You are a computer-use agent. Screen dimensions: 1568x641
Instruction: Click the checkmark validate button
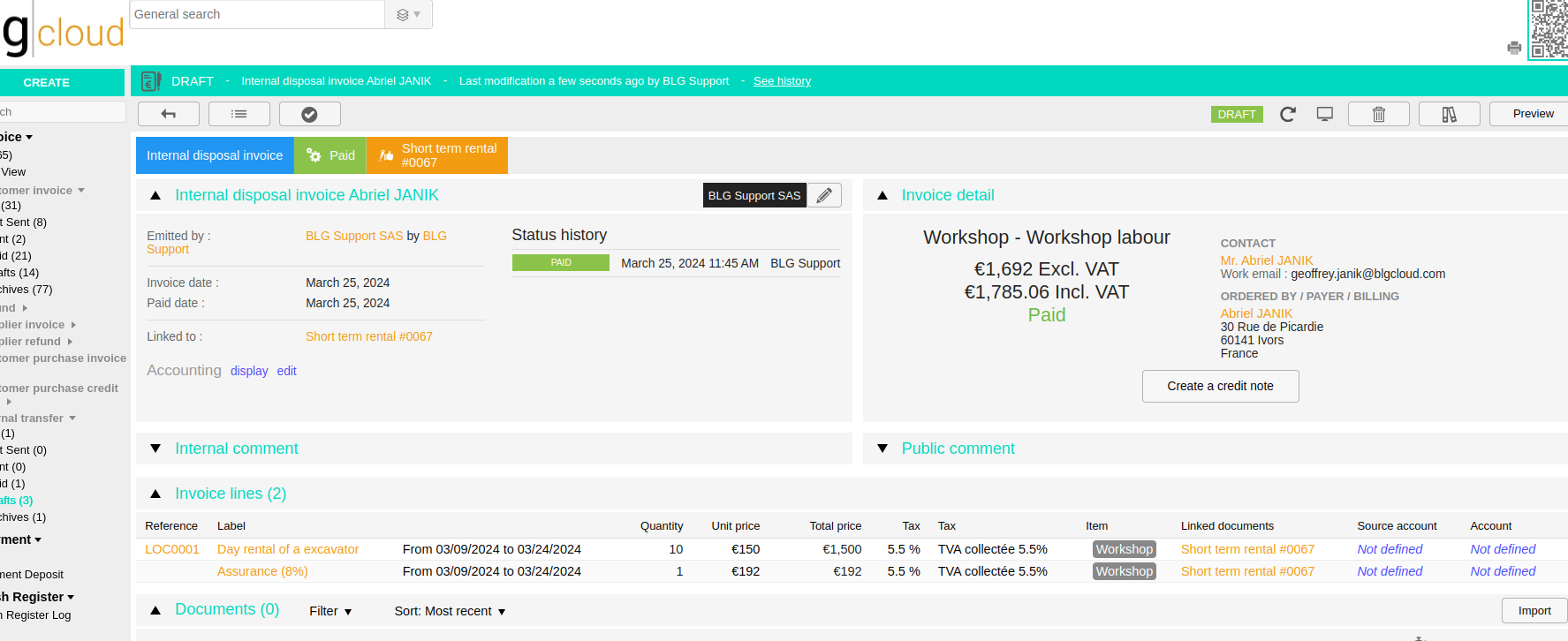(x=310, y=114)
